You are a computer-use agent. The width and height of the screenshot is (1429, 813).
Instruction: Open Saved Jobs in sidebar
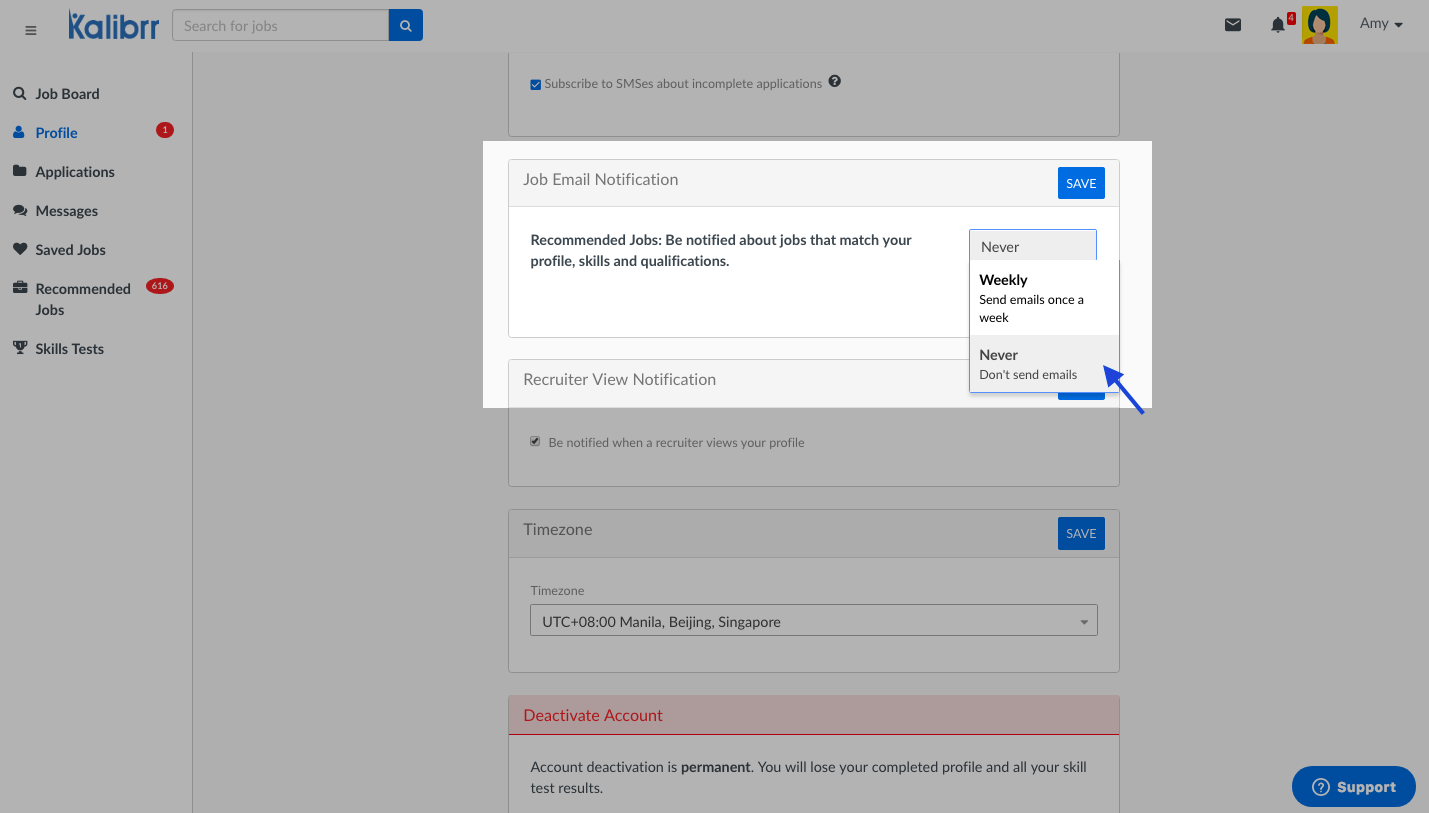pyautogui.click(x=70, y=250)
